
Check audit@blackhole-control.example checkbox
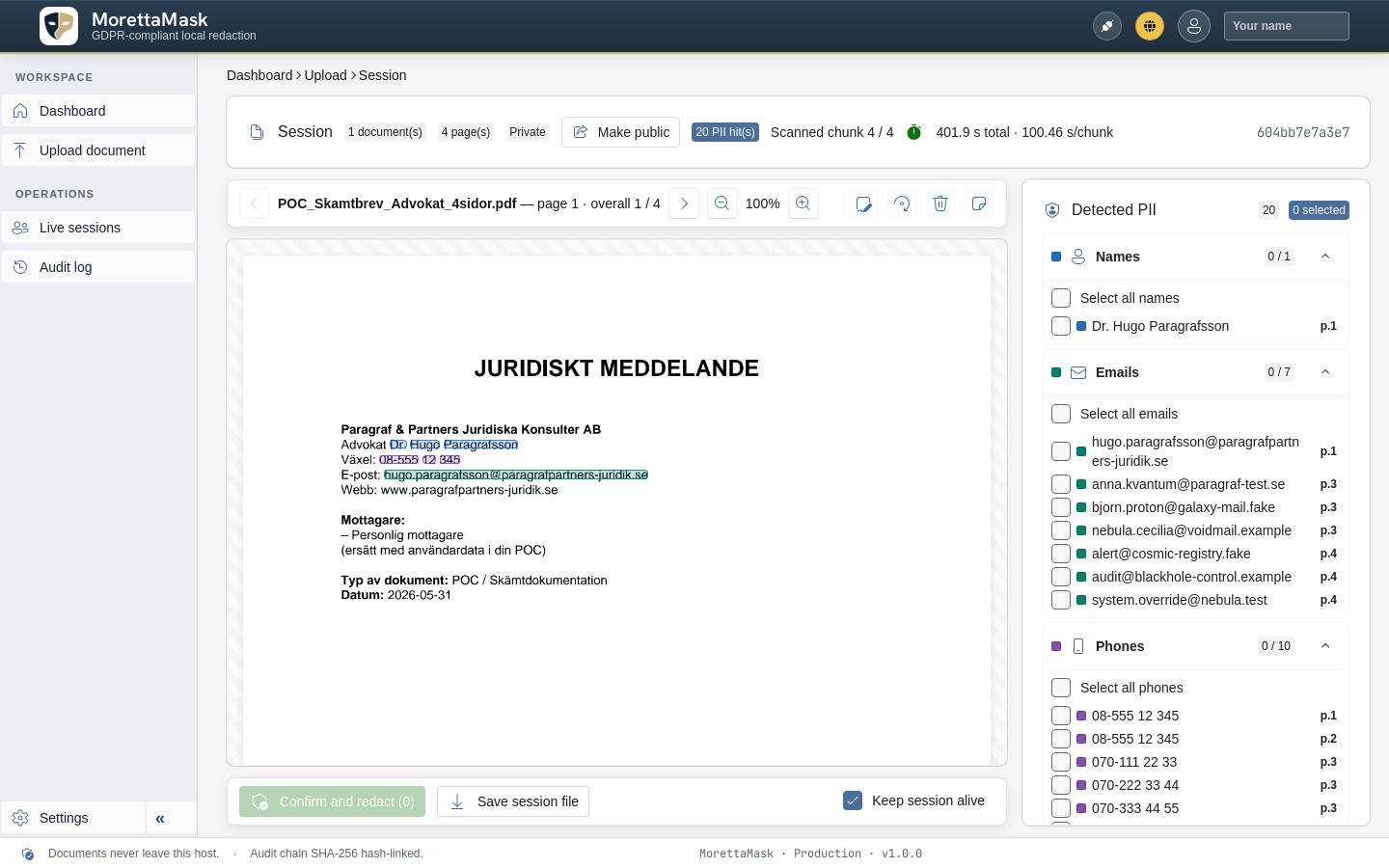coord(1061,577)
